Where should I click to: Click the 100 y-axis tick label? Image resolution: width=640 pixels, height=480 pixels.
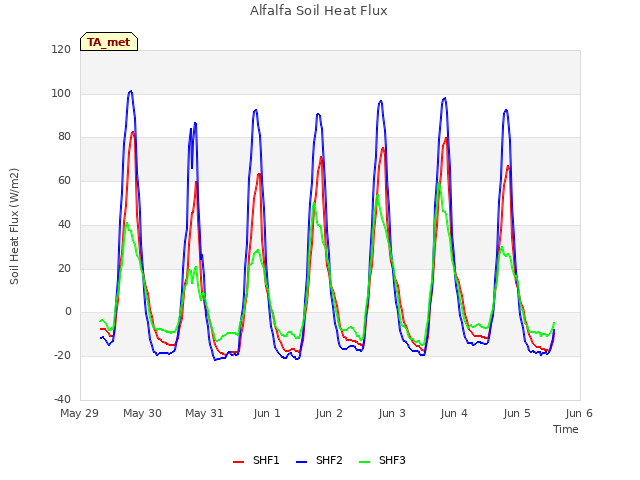click(61, 93)
